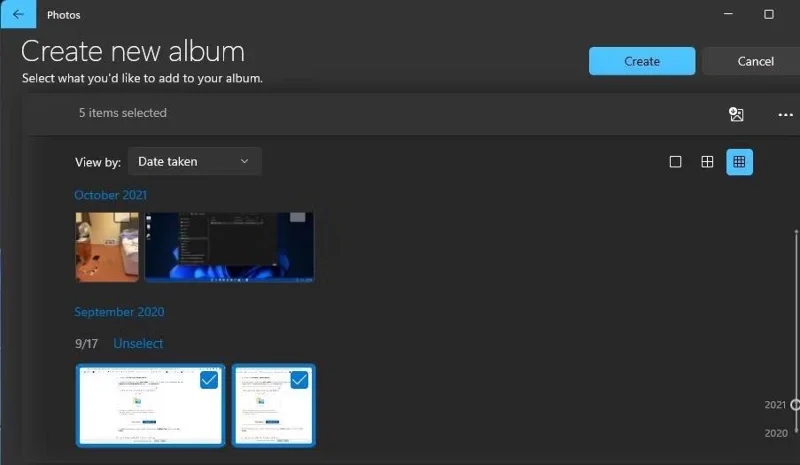Click the timeline scroll handle
The height and width of the screenshot is (465, 800).
795,405
